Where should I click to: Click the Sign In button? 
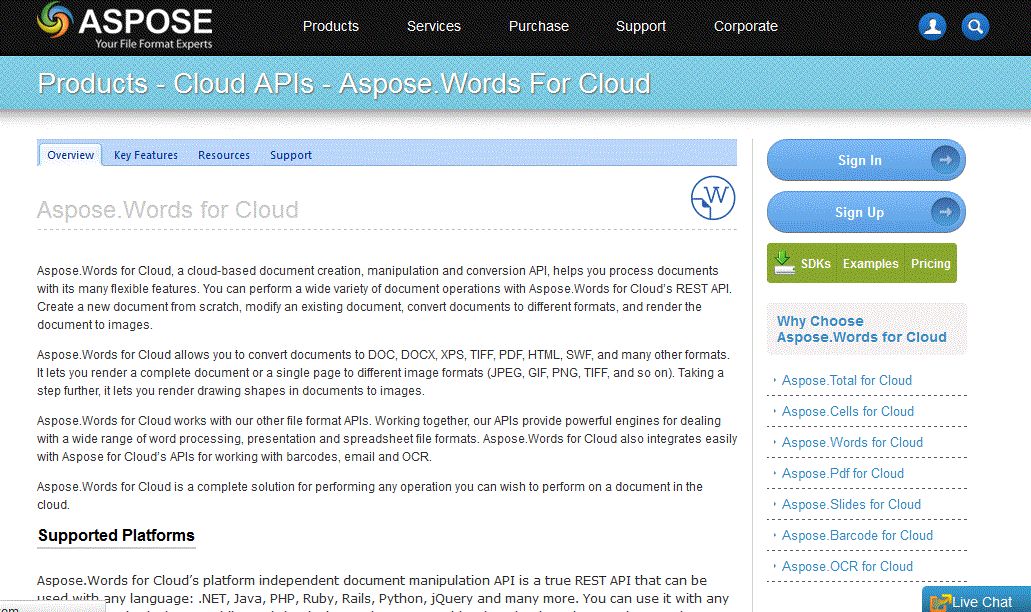click(860, 160)
